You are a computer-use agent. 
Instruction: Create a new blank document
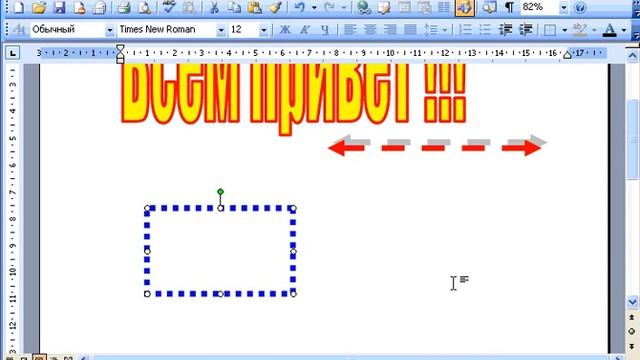[x=19, y=7]
